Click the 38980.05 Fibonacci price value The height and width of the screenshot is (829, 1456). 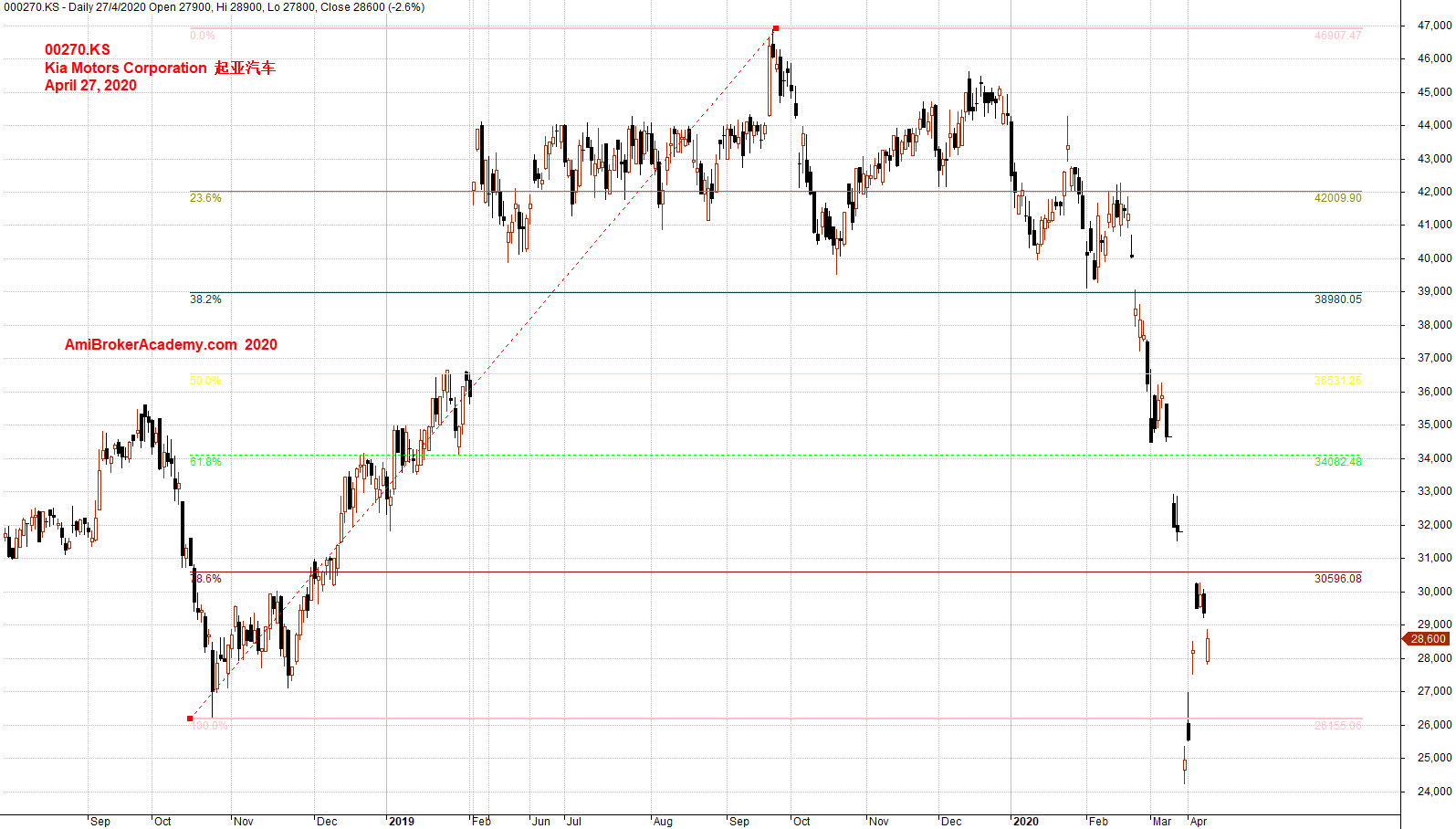click(x=1337, y=299)
